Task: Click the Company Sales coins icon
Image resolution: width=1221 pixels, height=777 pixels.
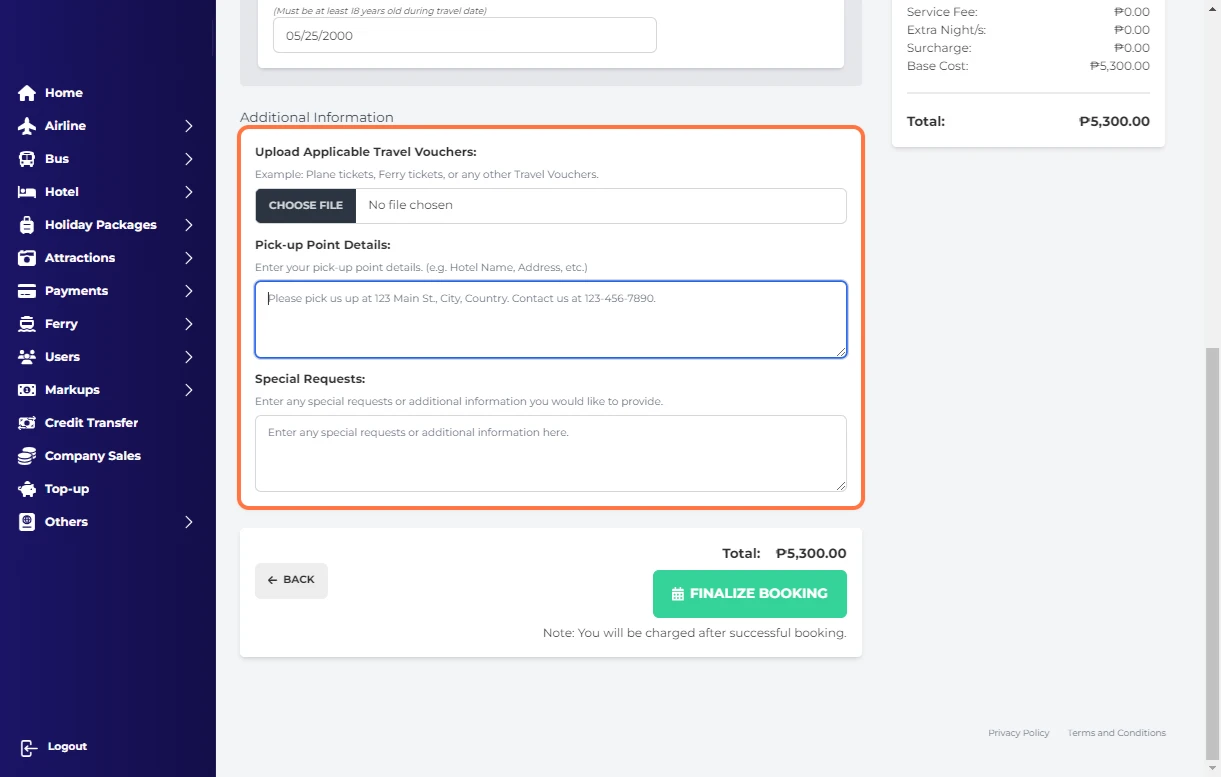Action: pos(27,456)
